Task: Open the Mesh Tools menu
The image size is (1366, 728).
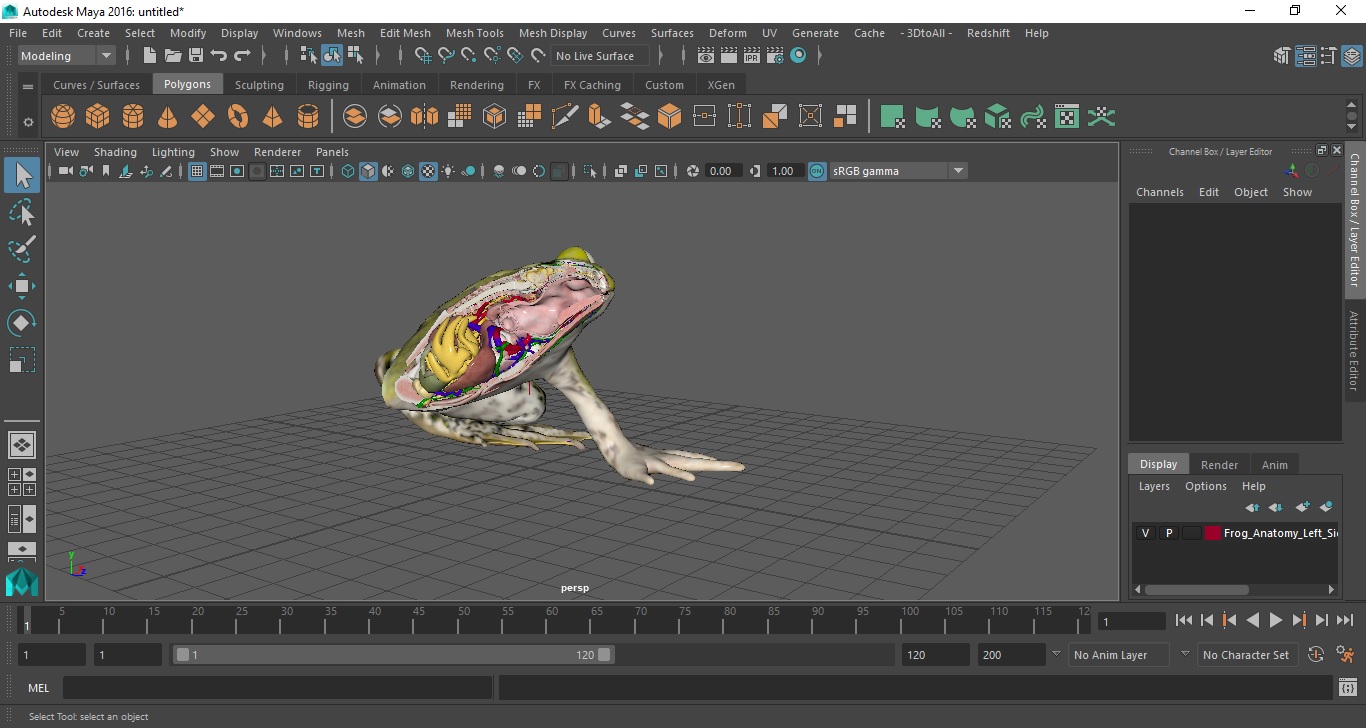Action: tap(475, 33)
